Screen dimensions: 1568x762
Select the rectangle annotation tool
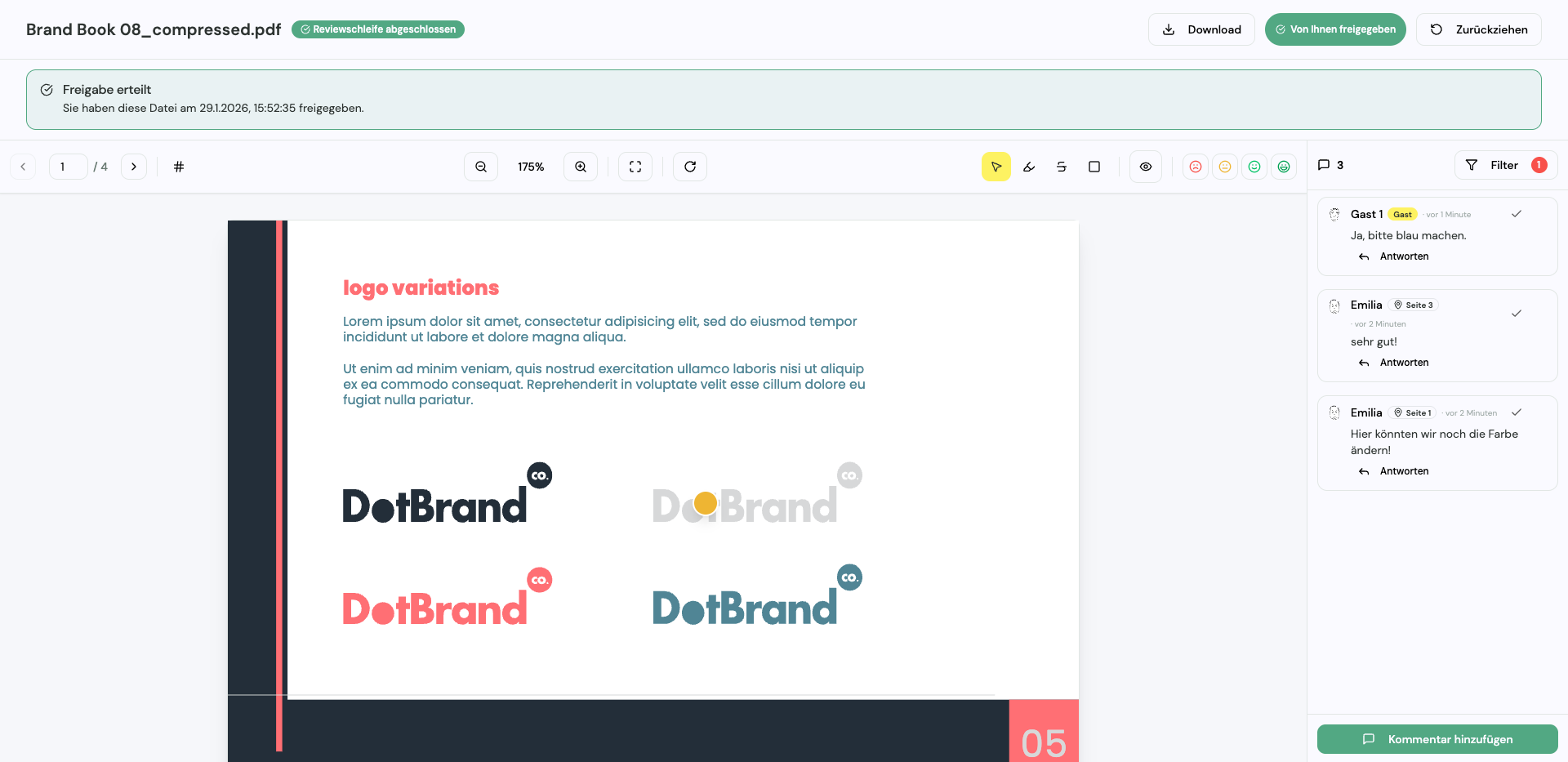(1094, 167)
